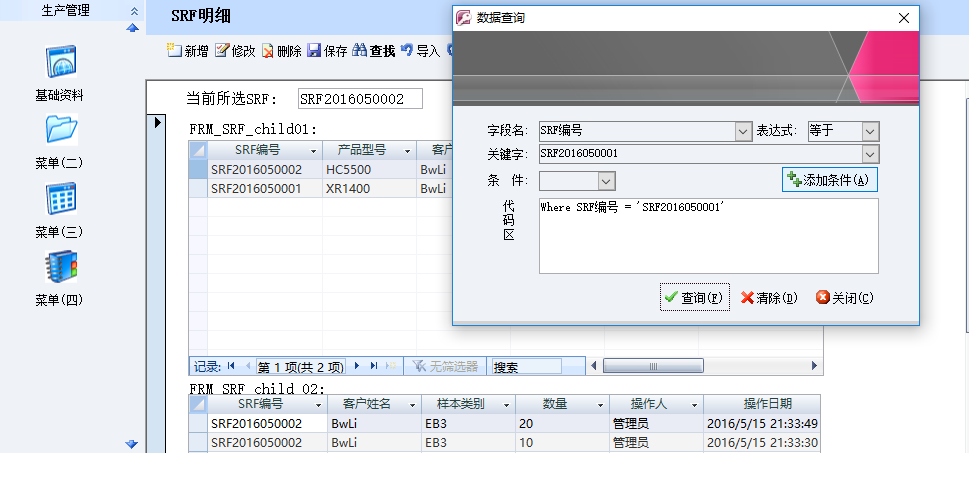
Task: Click 删除 toolbar button
Action: pyautogui.click(x=281, y=51)
